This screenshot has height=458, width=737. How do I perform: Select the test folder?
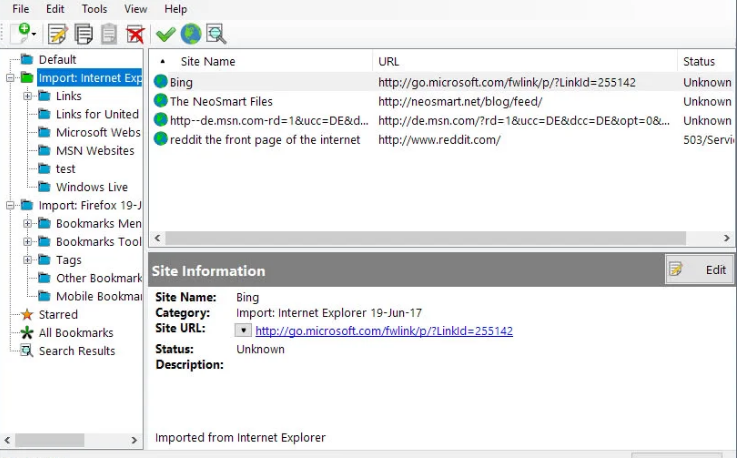point(65,169)
